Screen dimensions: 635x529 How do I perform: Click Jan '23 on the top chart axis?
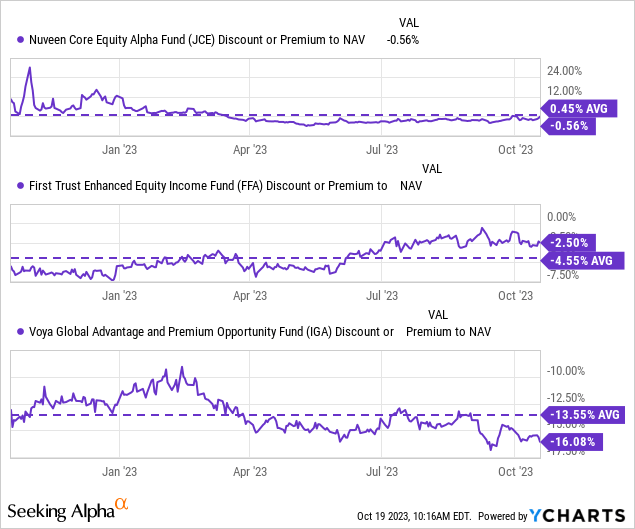(120, 150)
